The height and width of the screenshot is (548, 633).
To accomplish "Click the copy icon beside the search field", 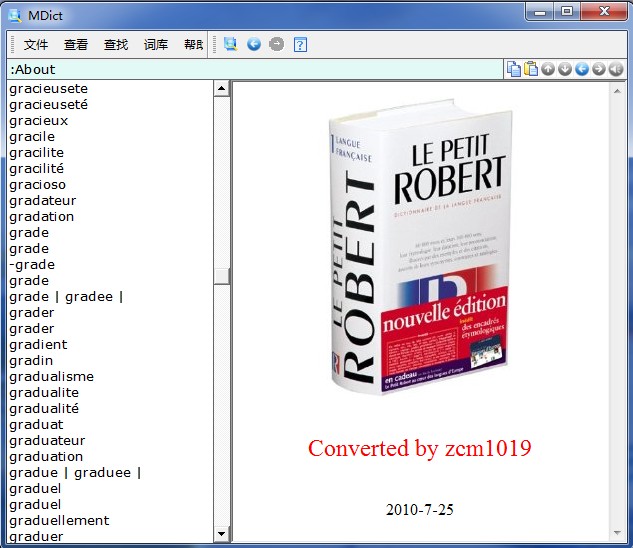I will pos(513,69).
